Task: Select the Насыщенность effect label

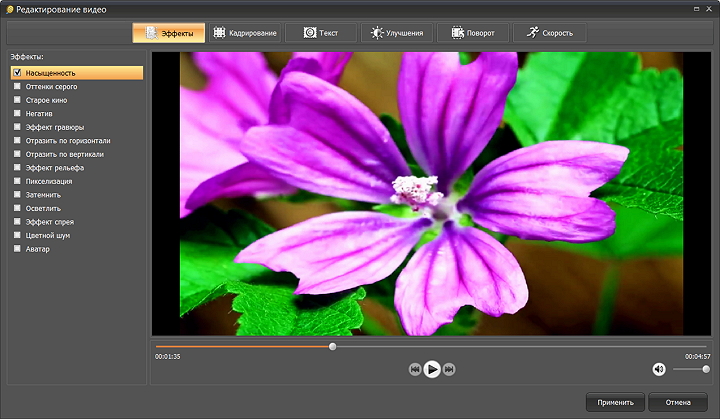Action: click(x=51, y=73)
